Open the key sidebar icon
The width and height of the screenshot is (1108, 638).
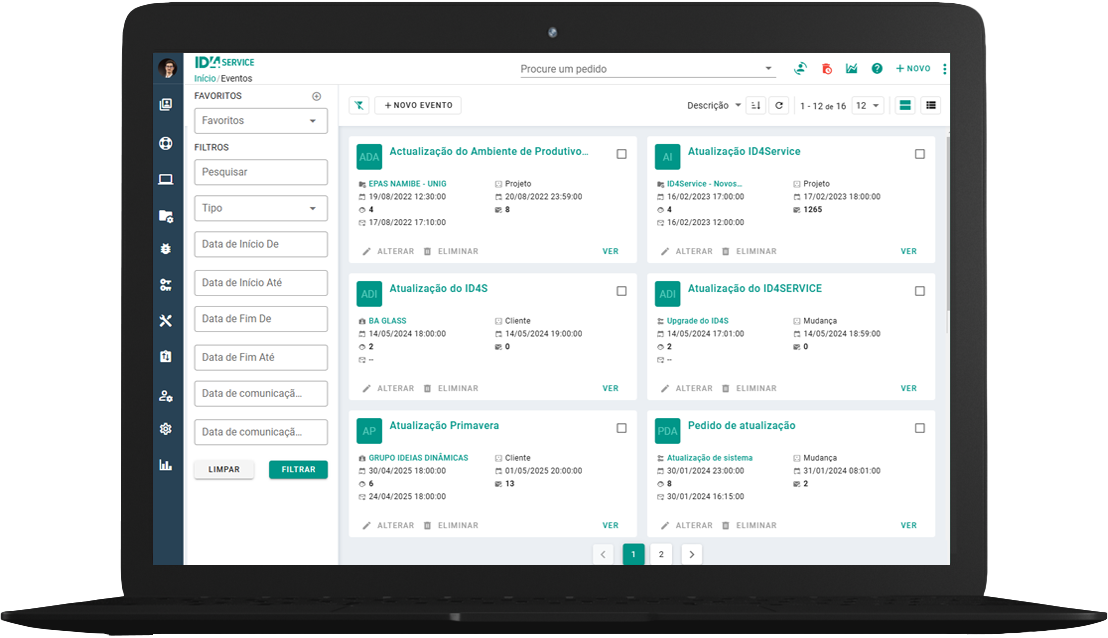tap(165, 285)
